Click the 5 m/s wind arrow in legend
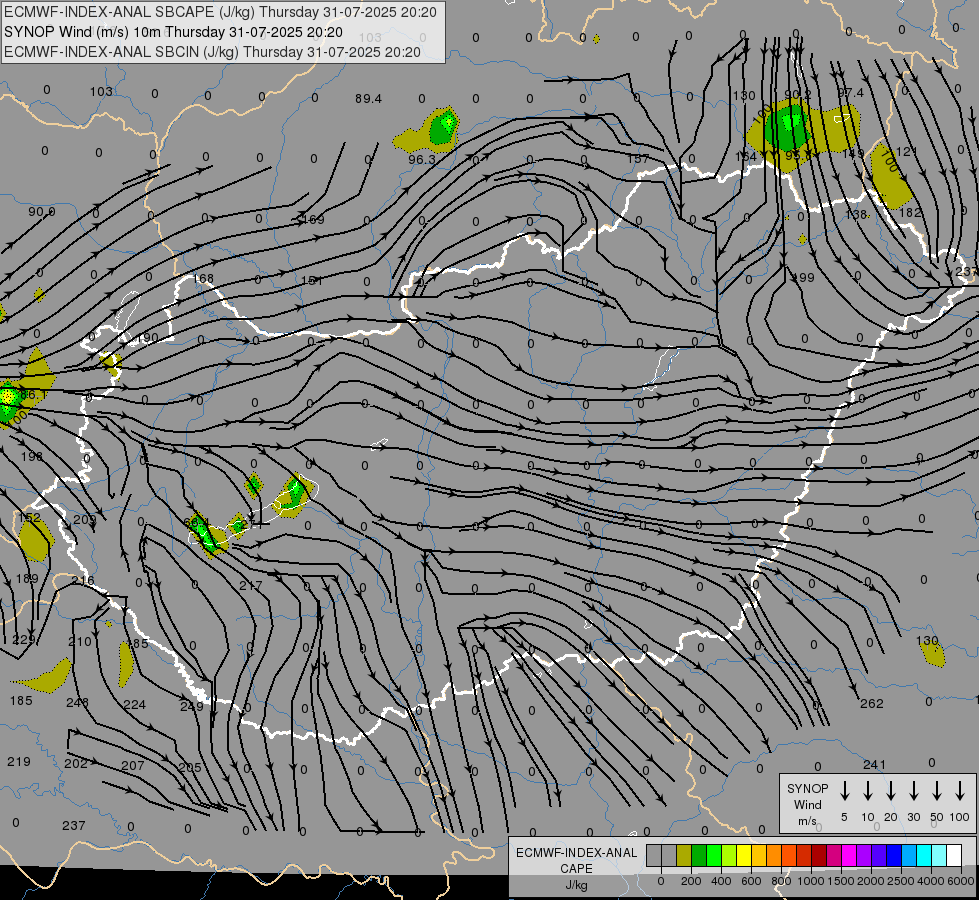979x900 pixels. (844, 791)
